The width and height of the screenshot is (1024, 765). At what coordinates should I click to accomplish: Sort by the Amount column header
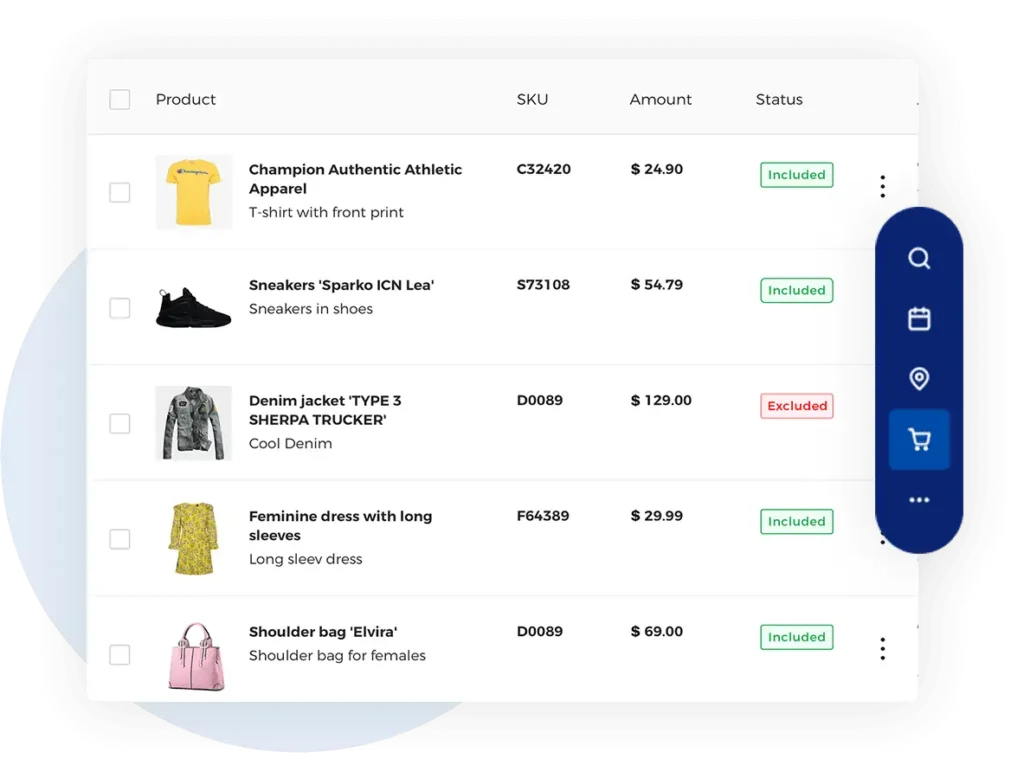[660, 99]
